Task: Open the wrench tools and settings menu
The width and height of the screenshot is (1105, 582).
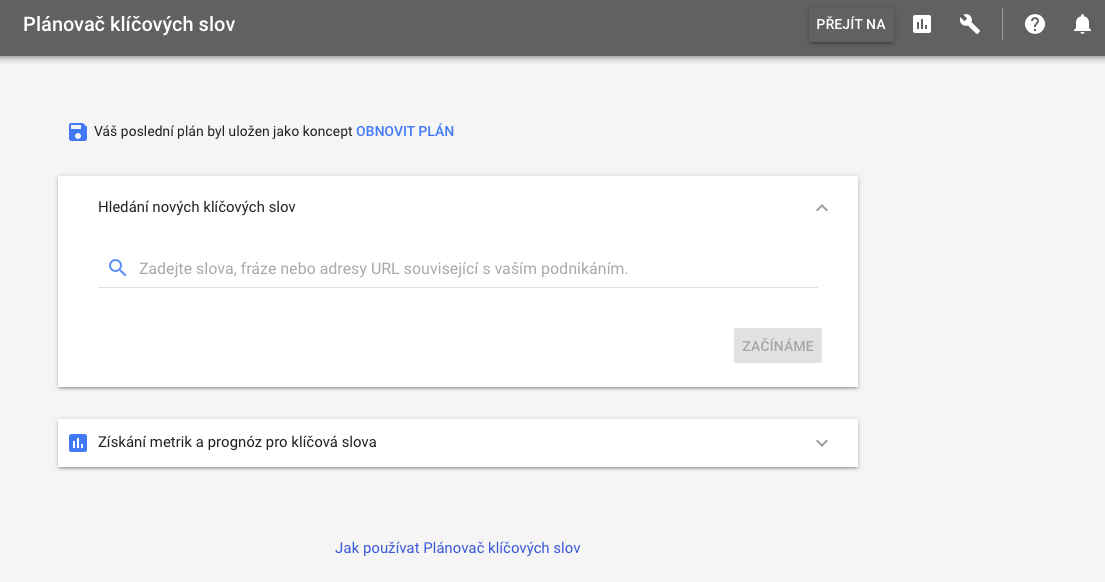Action: pos(970,24)
